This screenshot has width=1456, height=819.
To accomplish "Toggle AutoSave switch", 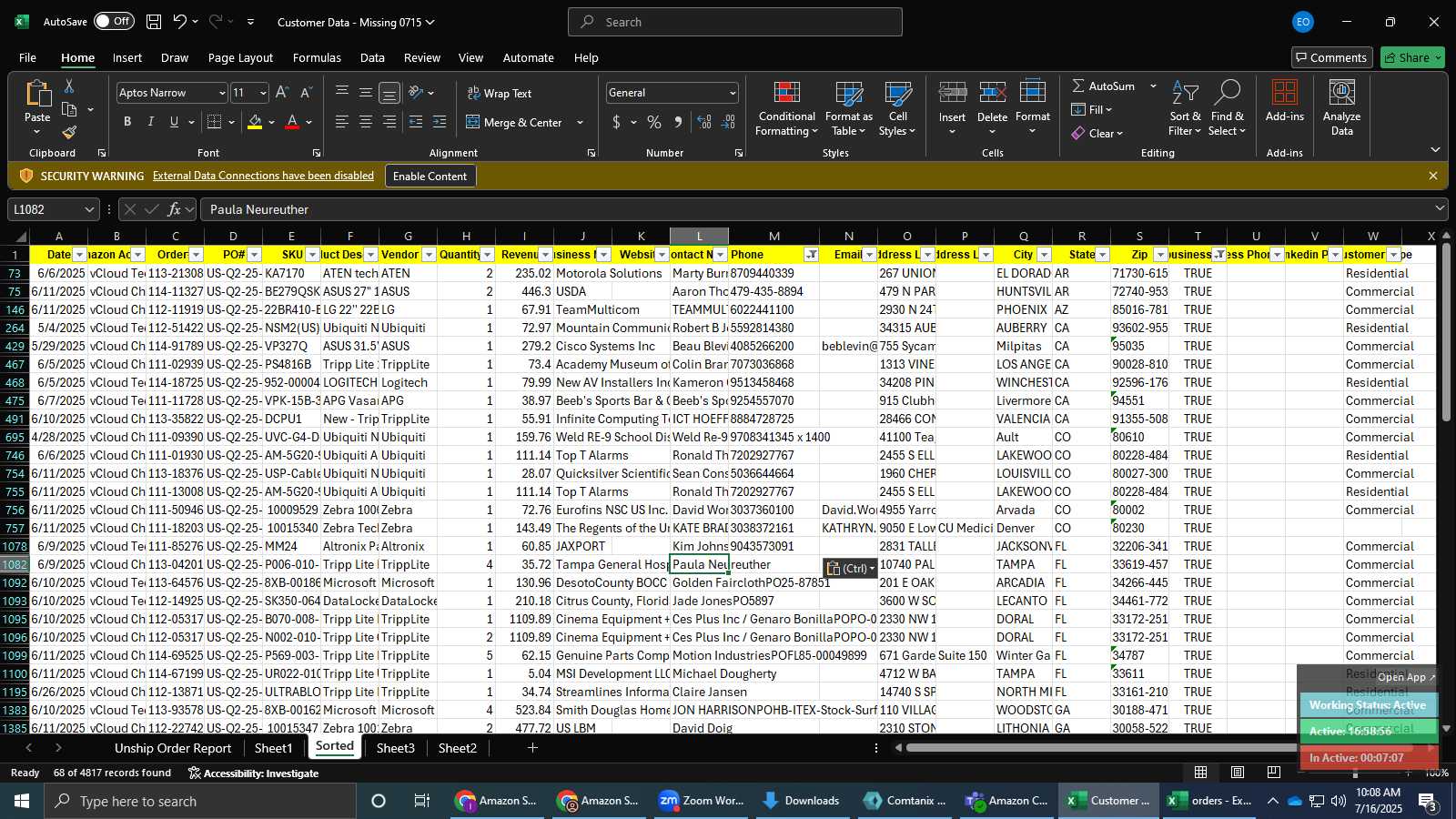I will coord(114,22).
